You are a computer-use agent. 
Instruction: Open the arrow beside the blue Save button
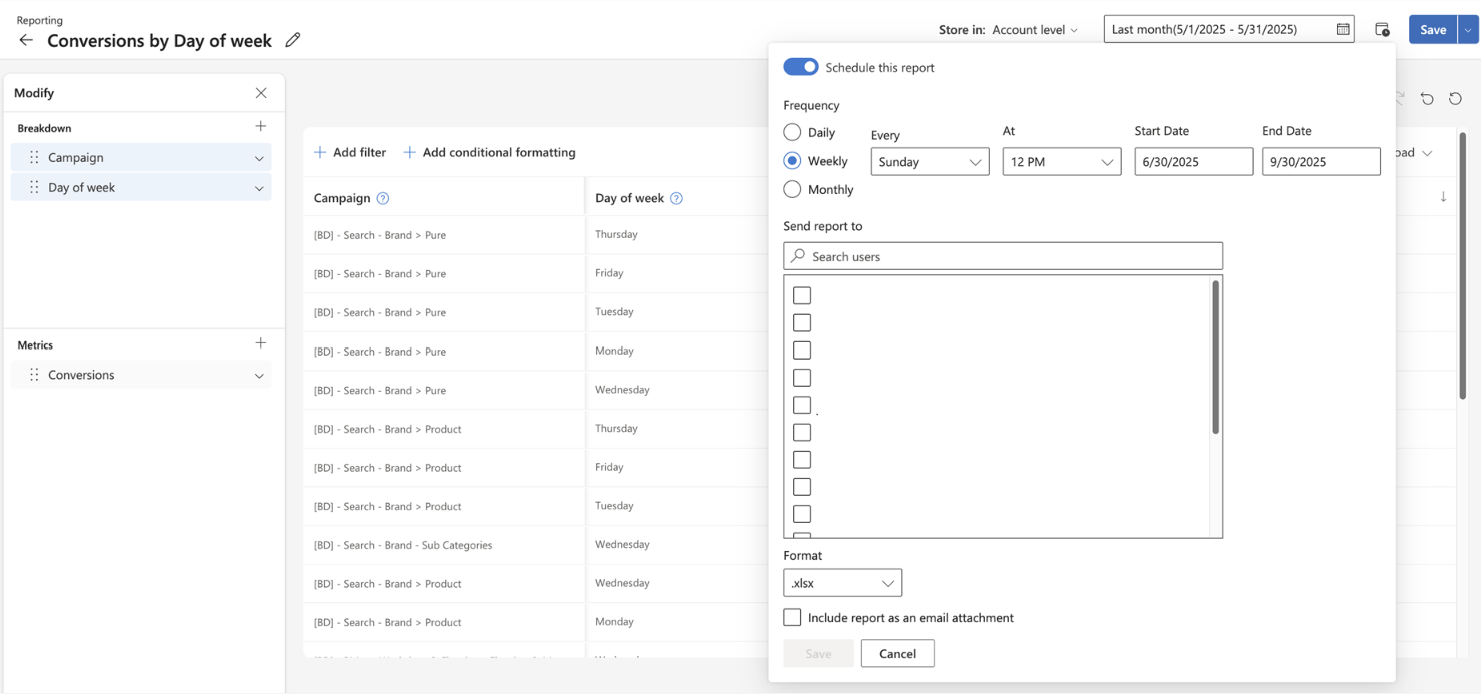[1468, 30]
